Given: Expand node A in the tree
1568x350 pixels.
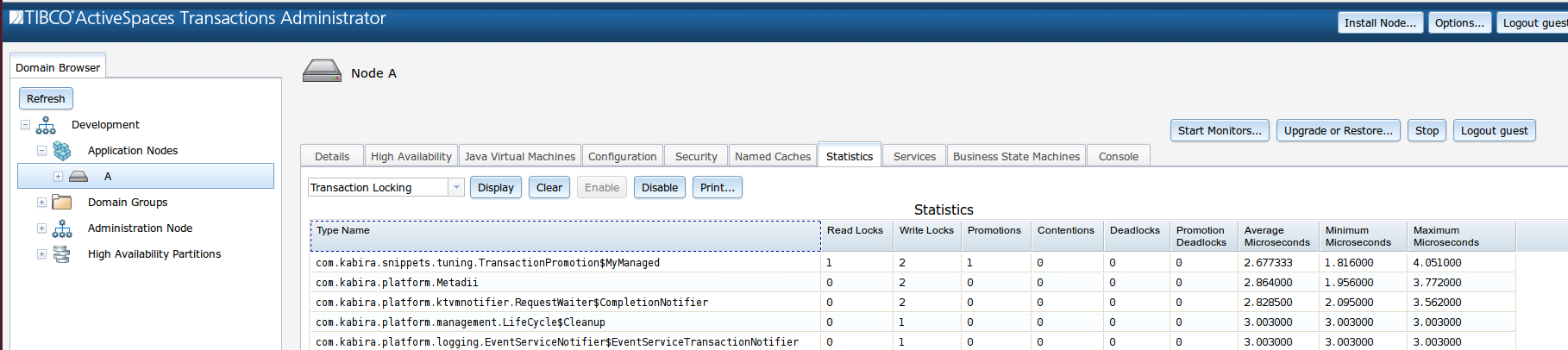Looking at the screenshot, I should (58, 177).
